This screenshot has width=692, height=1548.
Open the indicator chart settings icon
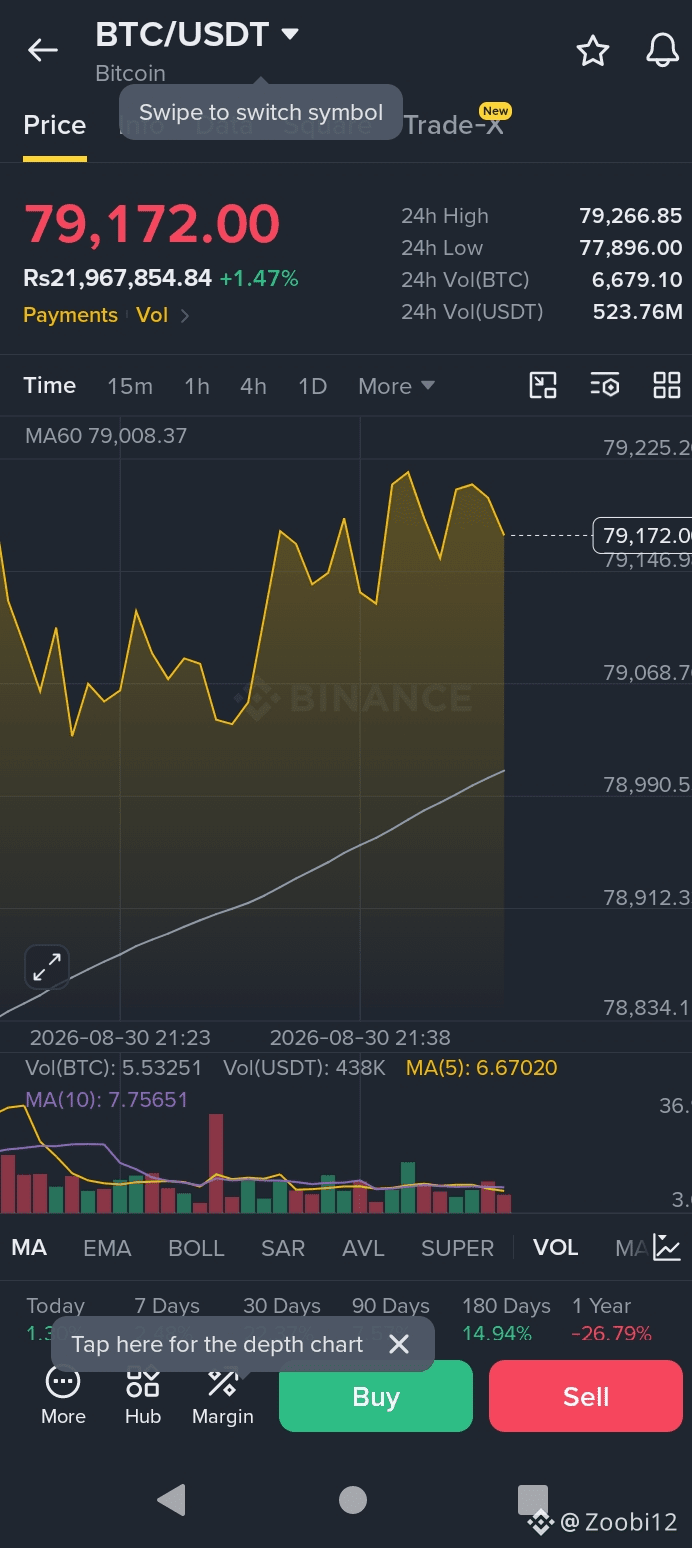667,1247
